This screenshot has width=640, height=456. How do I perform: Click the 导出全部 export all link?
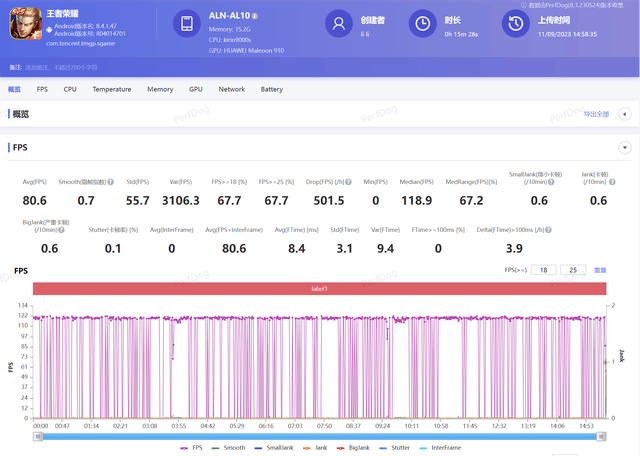click(x=596, y=114)
